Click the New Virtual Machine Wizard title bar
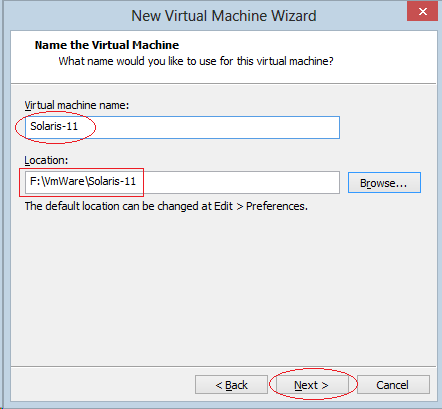 [224, 16]
